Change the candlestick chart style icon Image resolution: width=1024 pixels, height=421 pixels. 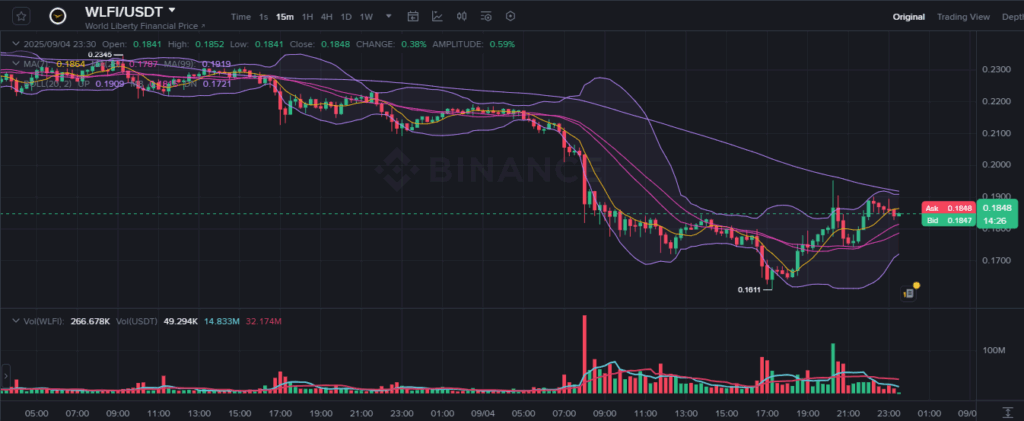tap(462, 17)
